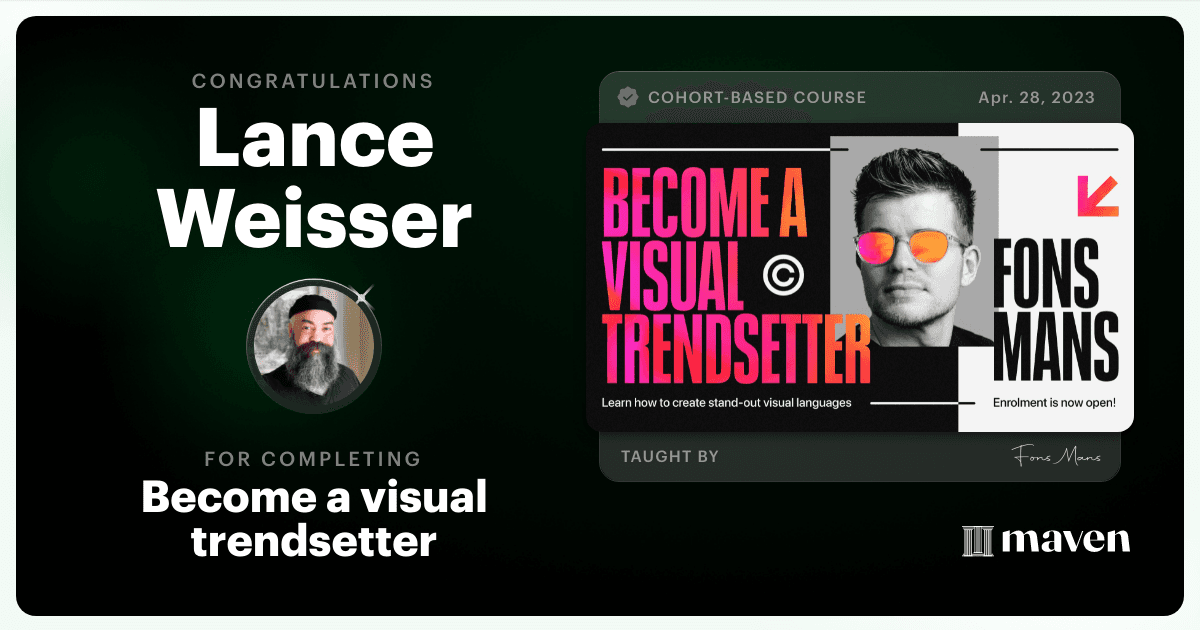Click the Congratulations label
The image size is (1200, 630).
[x=313, y=81]
